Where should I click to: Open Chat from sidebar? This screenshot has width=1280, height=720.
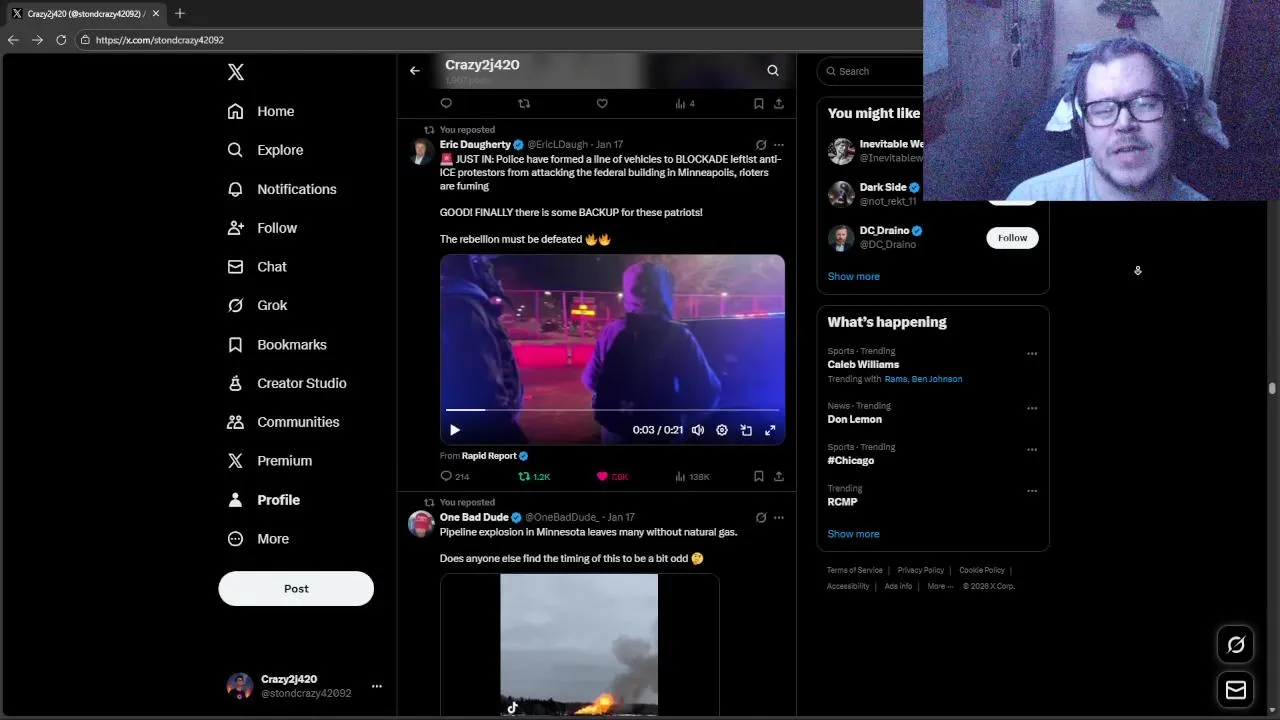[257, 267]
